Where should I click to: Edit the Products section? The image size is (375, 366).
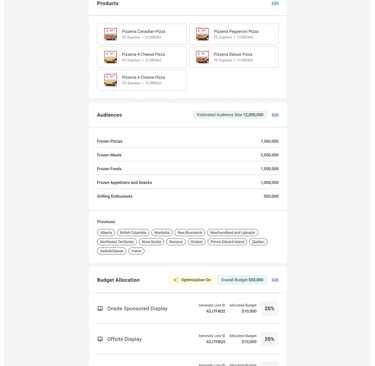coord(275,3)
